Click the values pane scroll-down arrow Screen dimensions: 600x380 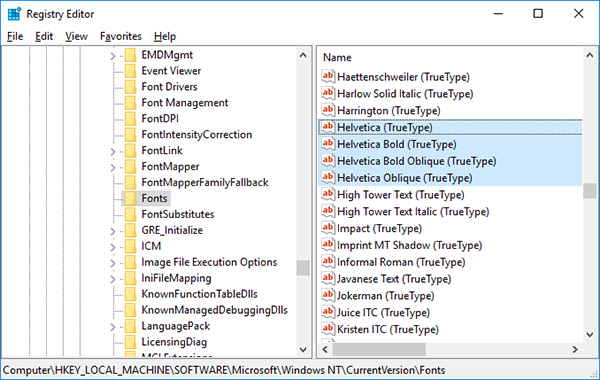(x=590, y=334)
